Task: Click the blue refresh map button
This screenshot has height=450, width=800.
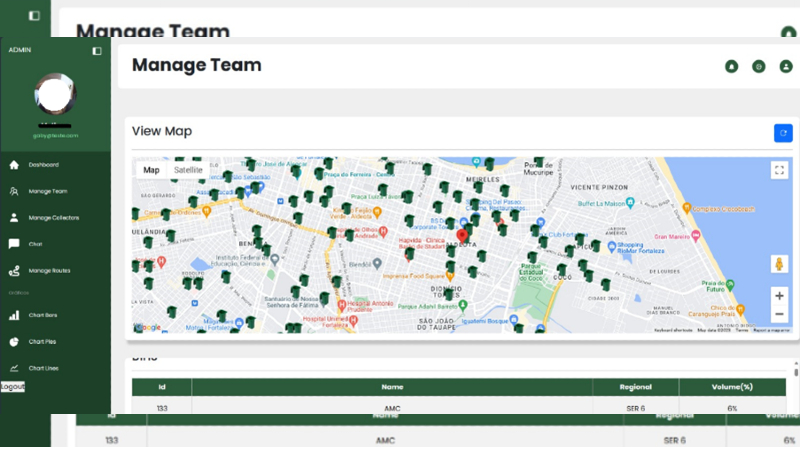Action: [x=783, y=132]
